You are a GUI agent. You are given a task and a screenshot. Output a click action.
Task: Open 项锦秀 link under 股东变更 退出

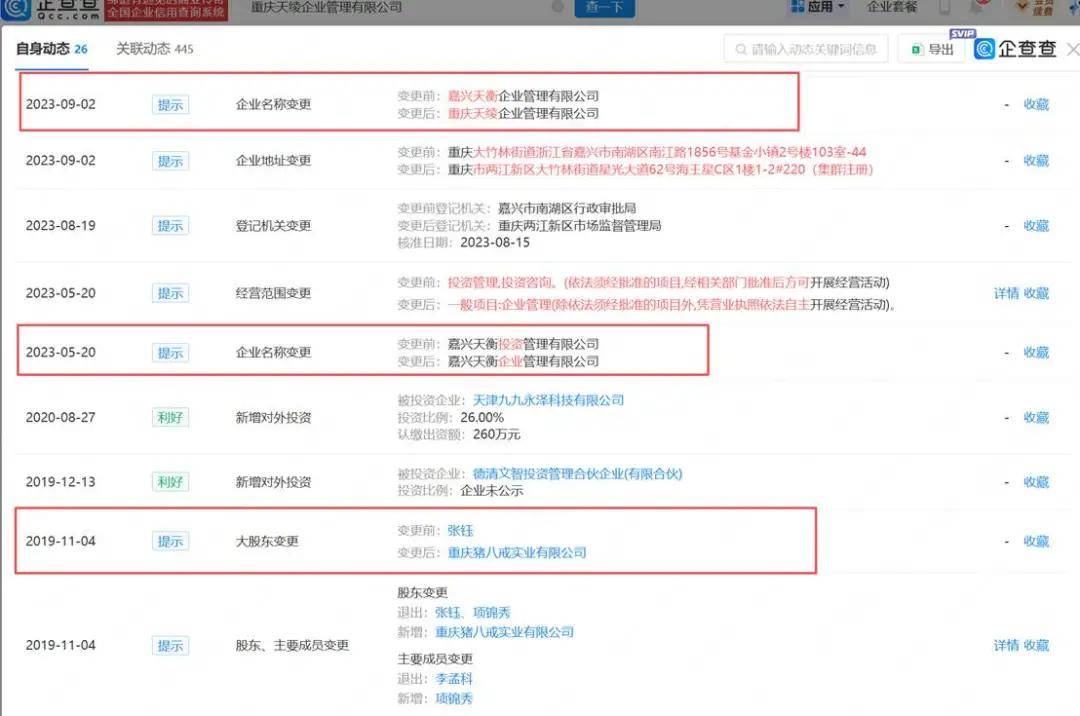click(x=492, y=613)
